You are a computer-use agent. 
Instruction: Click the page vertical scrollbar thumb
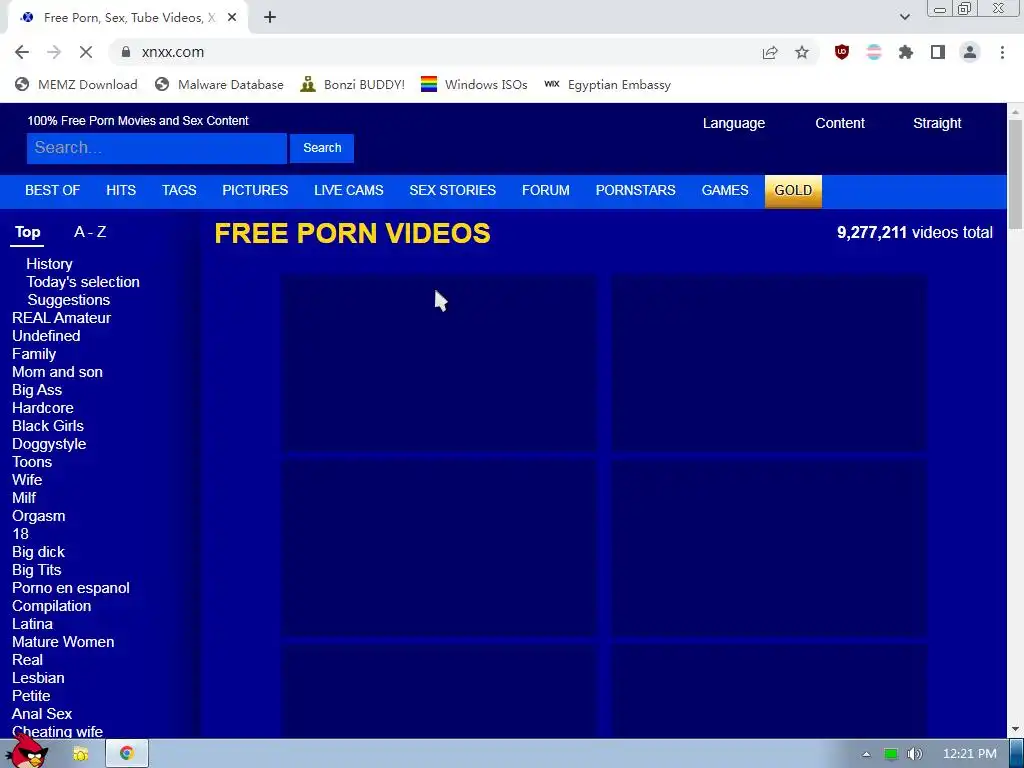(x=1016, y=175)
